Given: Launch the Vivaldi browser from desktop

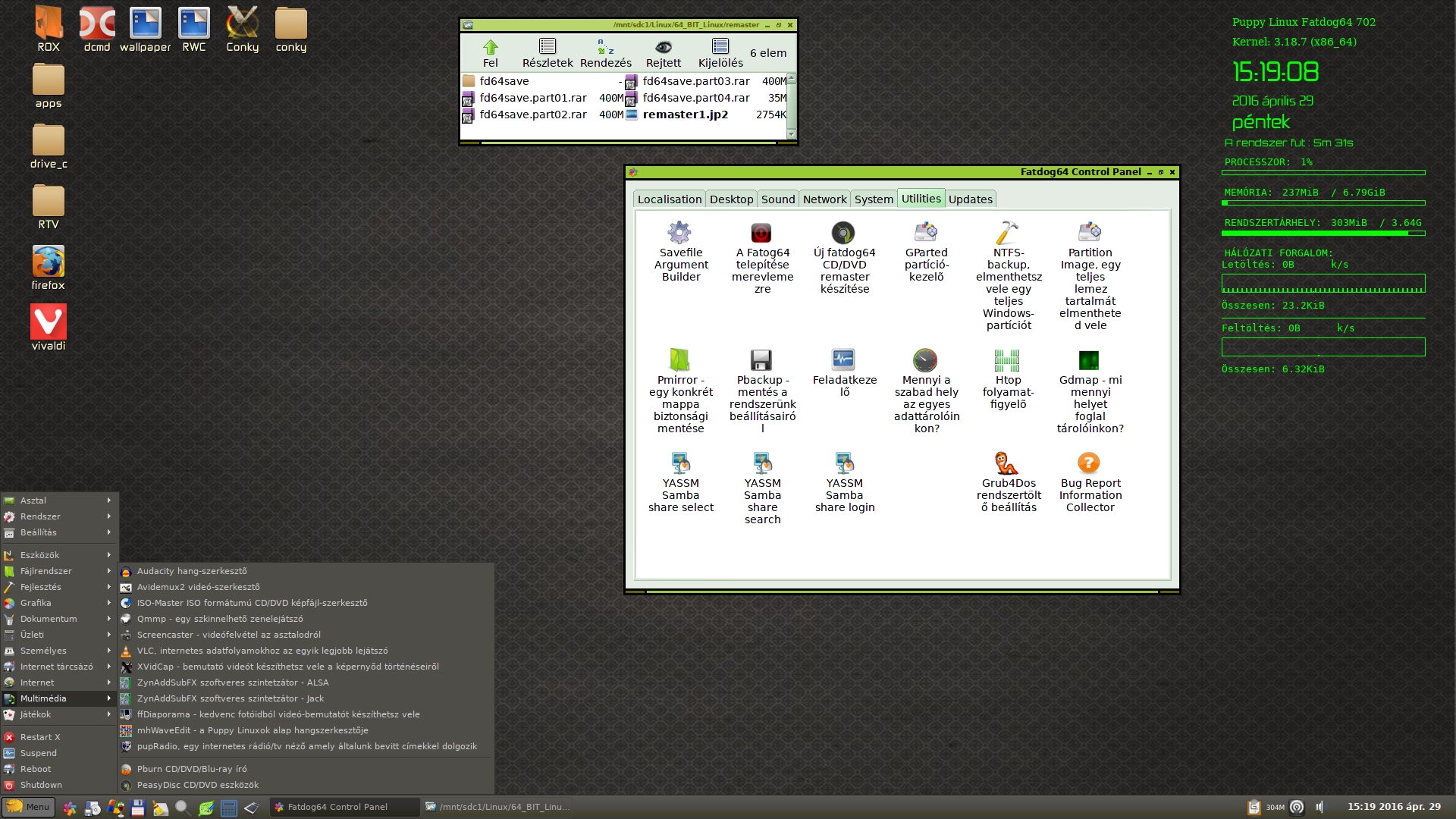Looking at the screenshot, I should point(48,328).
